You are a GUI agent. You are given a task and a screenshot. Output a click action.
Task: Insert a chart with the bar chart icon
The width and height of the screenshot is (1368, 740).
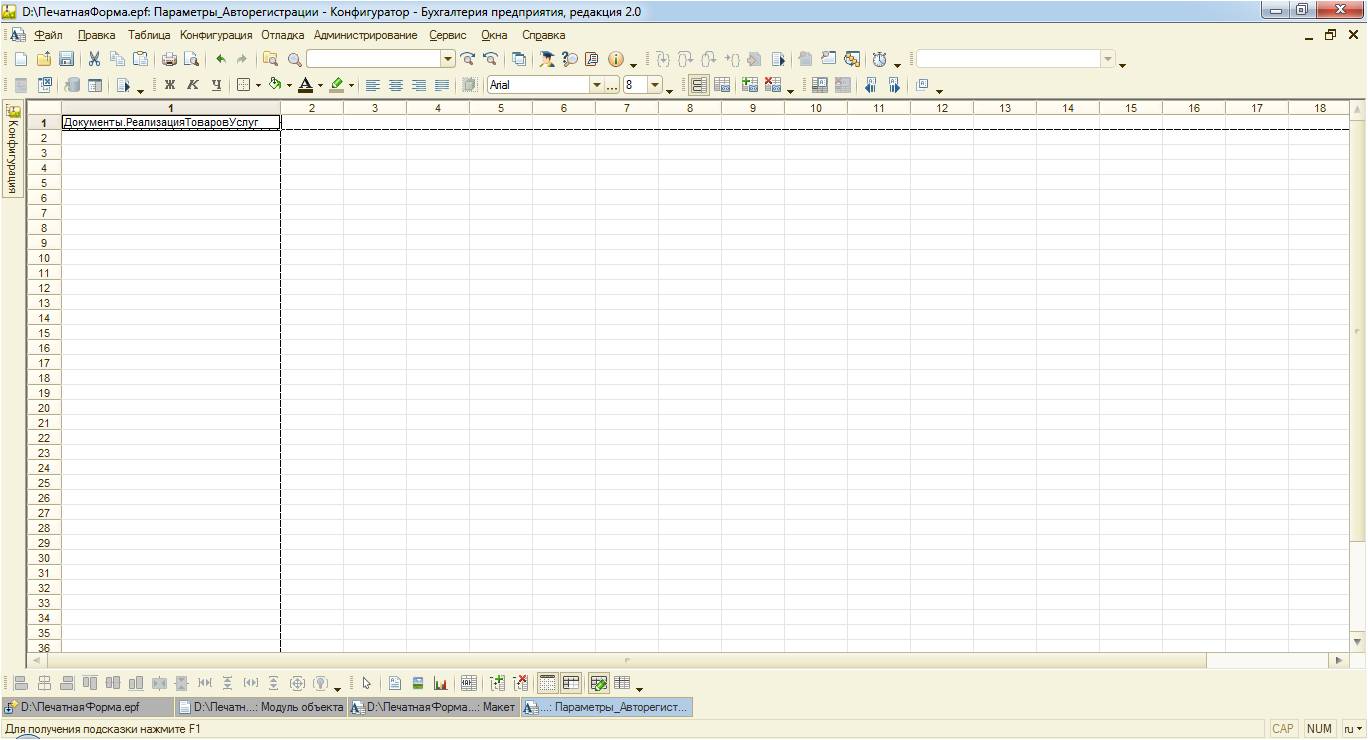point(440,684)
